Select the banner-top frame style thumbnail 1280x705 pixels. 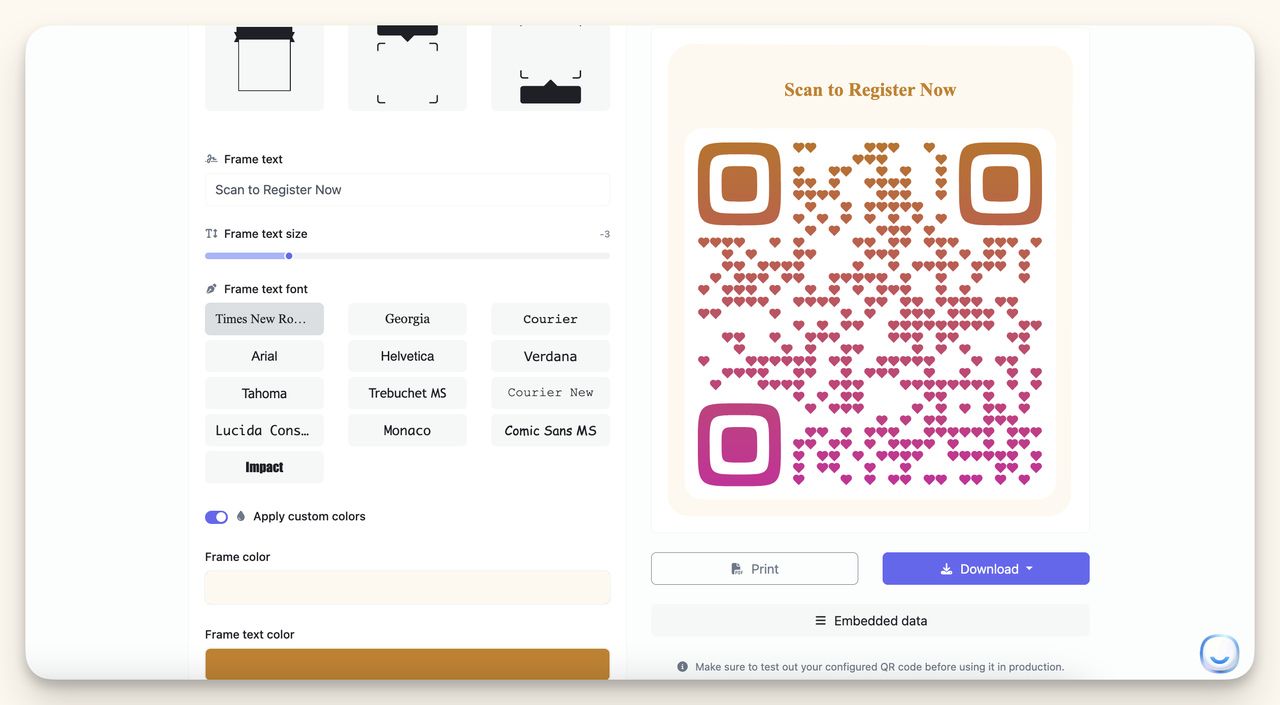pyautogui.click(x=264, y=68)
